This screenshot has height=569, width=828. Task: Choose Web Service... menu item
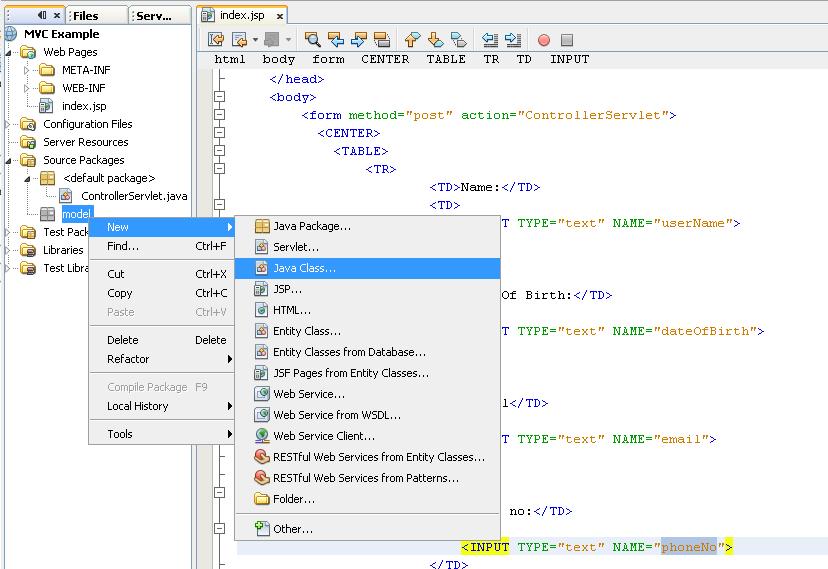pos(368,394)
